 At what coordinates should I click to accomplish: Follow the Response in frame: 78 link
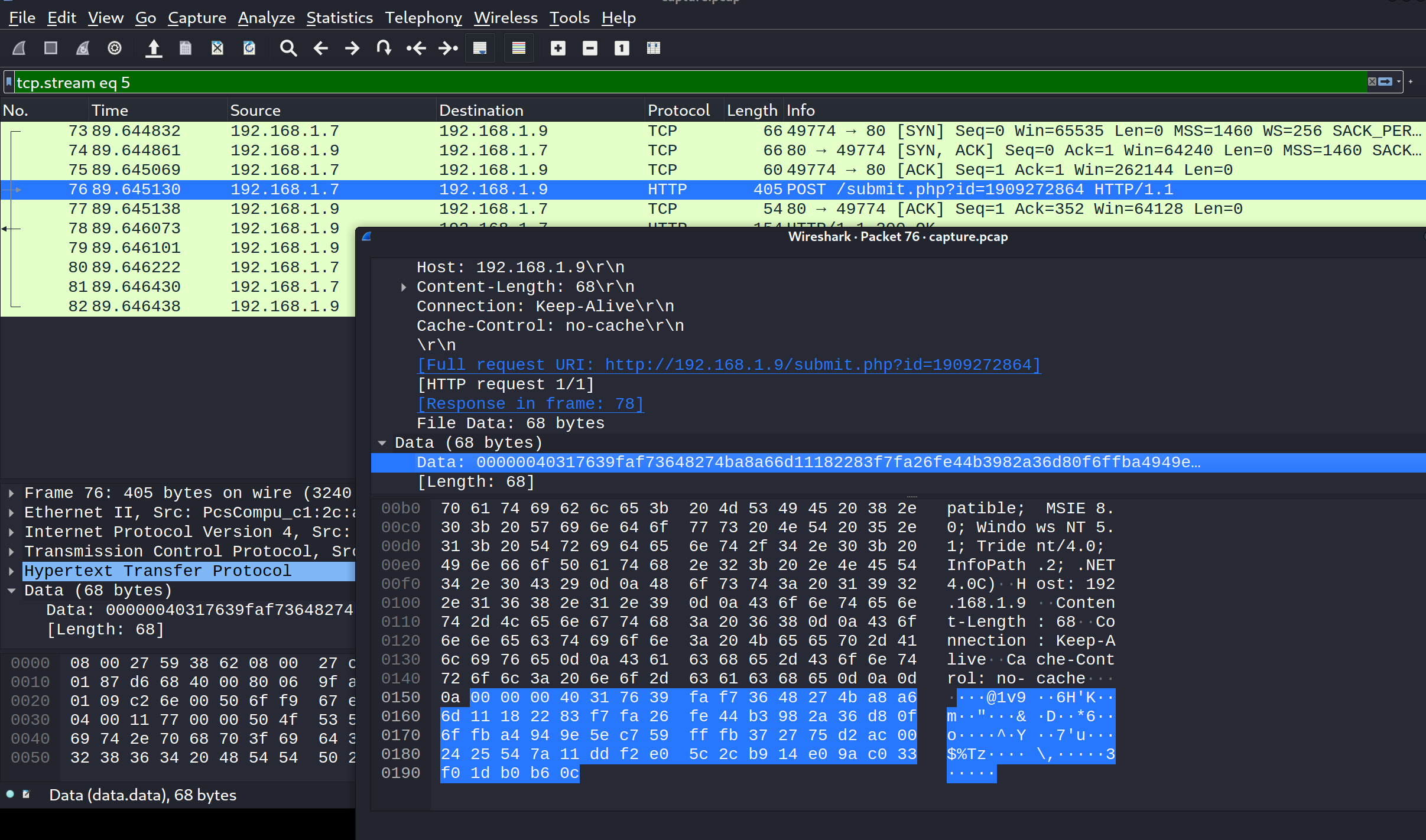(x=530, y=404)
